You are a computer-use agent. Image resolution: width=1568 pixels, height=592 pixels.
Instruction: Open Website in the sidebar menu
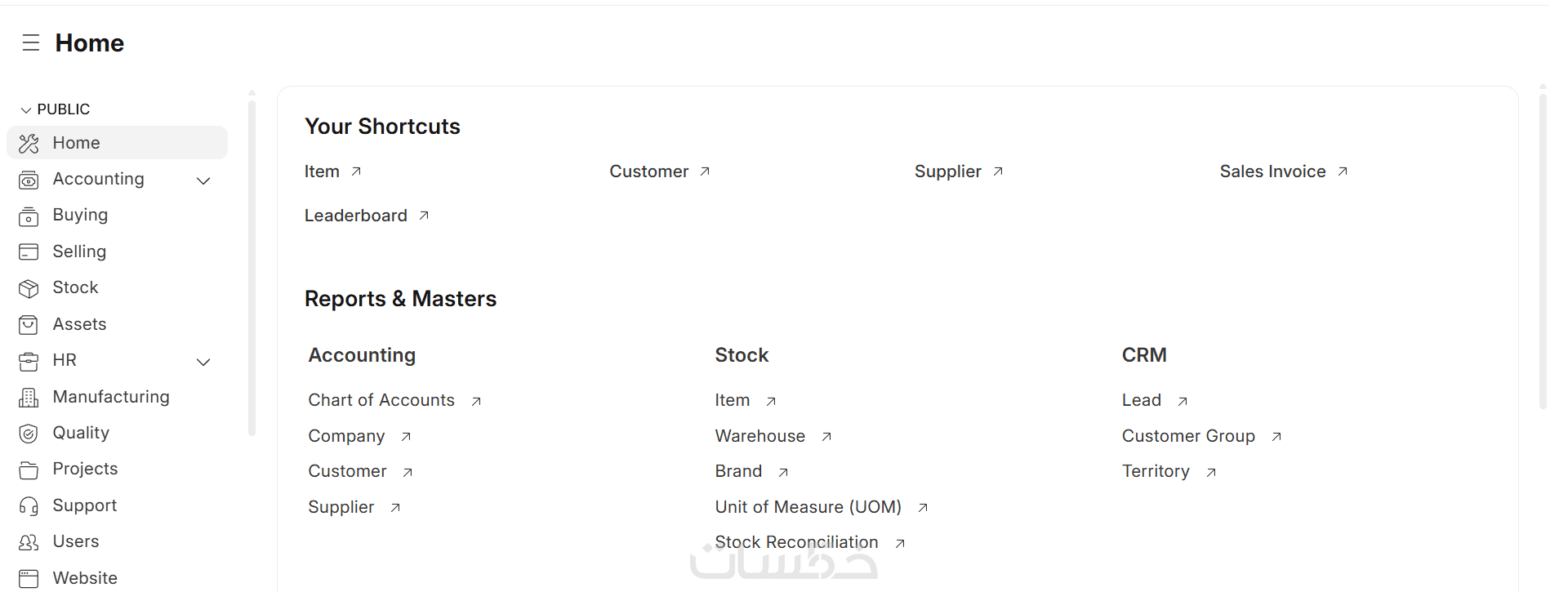click(85, 578)
